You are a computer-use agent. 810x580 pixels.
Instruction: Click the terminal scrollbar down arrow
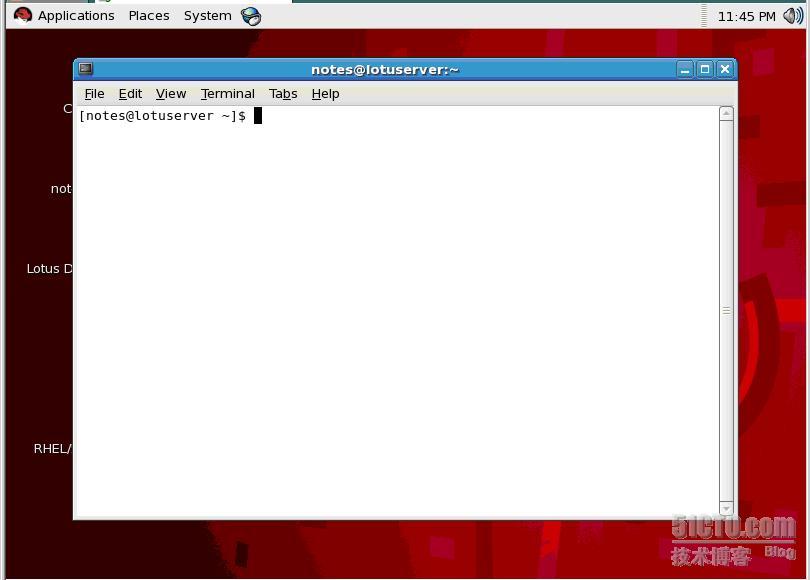coord(726,508)
